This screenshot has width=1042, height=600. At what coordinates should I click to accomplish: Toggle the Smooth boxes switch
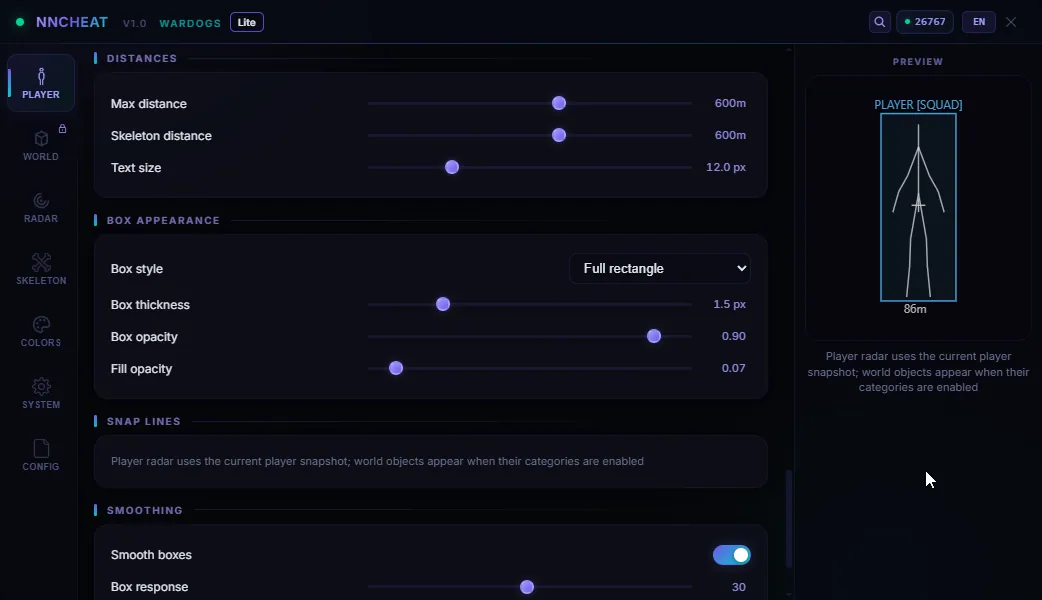coord(732,555)
